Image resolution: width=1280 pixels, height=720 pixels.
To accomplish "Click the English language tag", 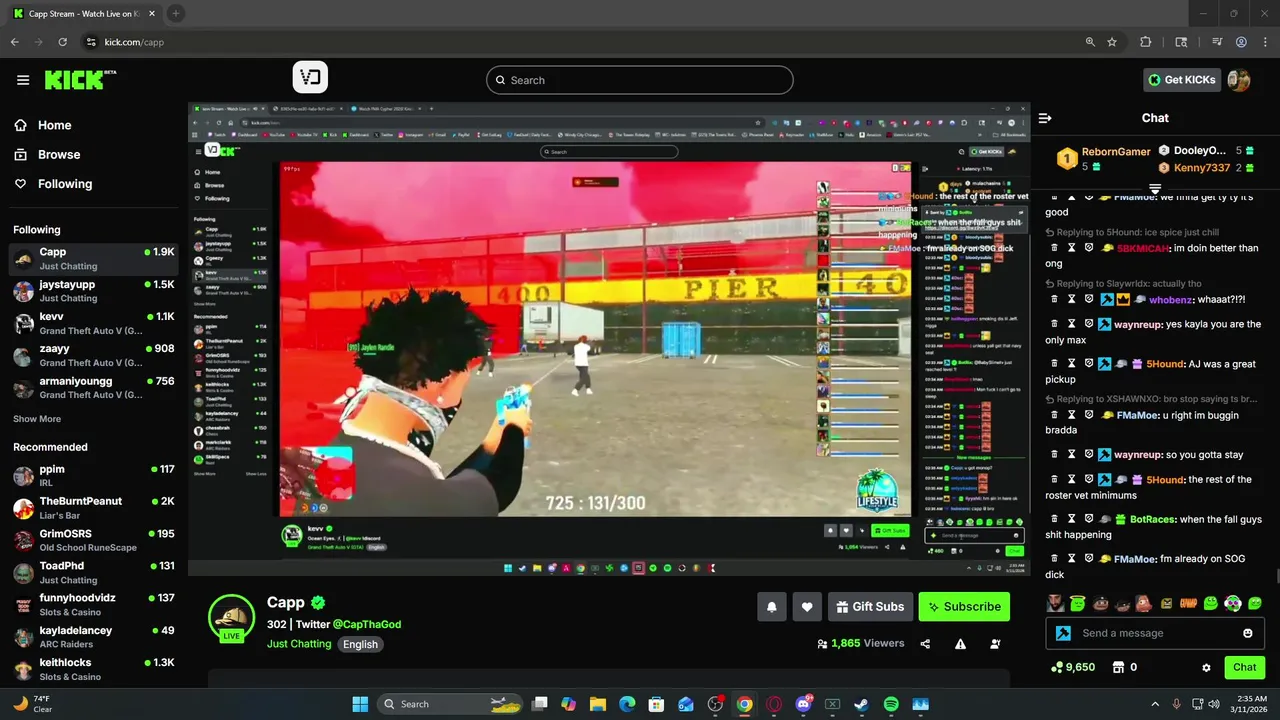I will pyautogui.click(x=360, y=644).
